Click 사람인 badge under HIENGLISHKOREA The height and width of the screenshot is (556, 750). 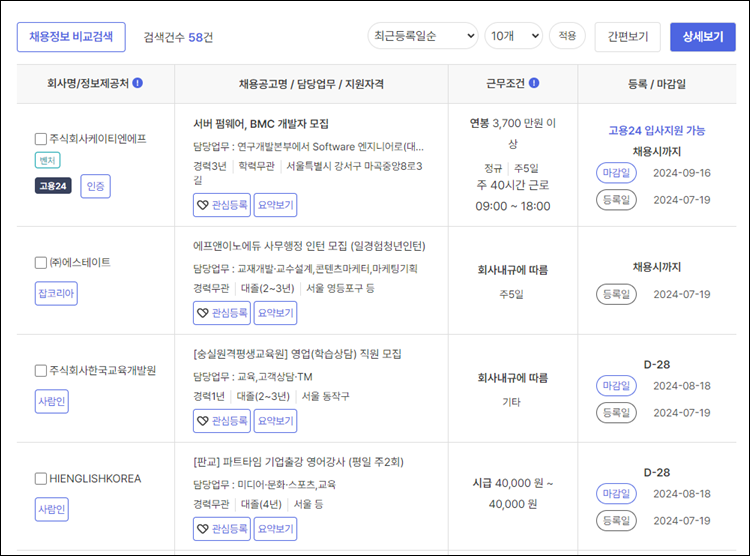coord(52,510)
